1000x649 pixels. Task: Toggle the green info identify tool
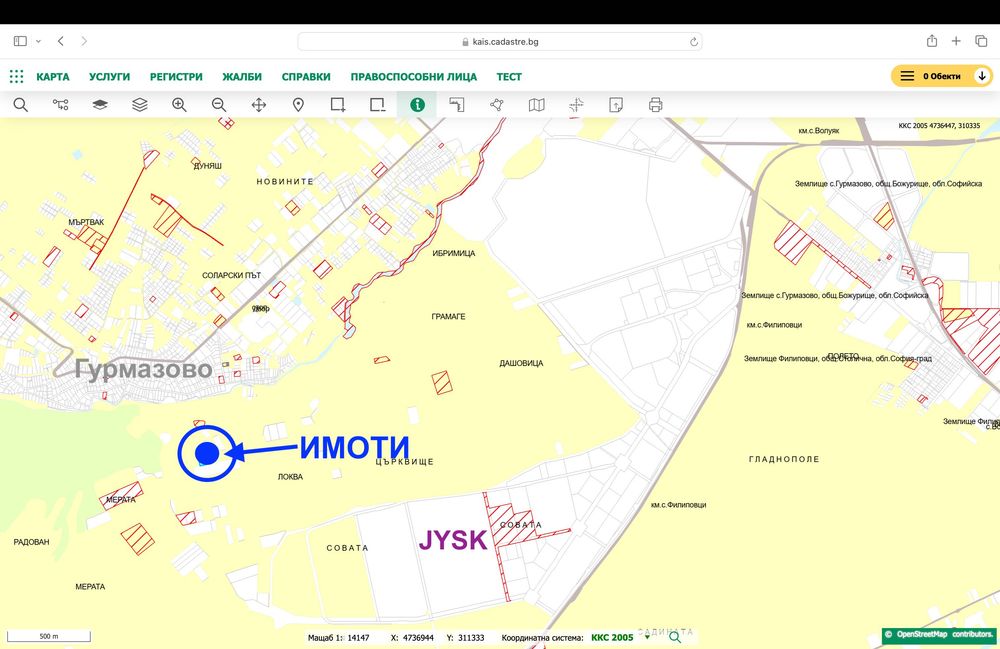point(417,105)
